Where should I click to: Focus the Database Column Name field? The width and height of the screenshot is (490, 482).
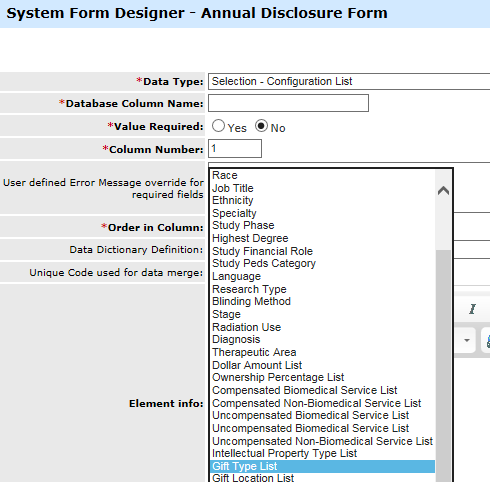(x=288, y=103)
